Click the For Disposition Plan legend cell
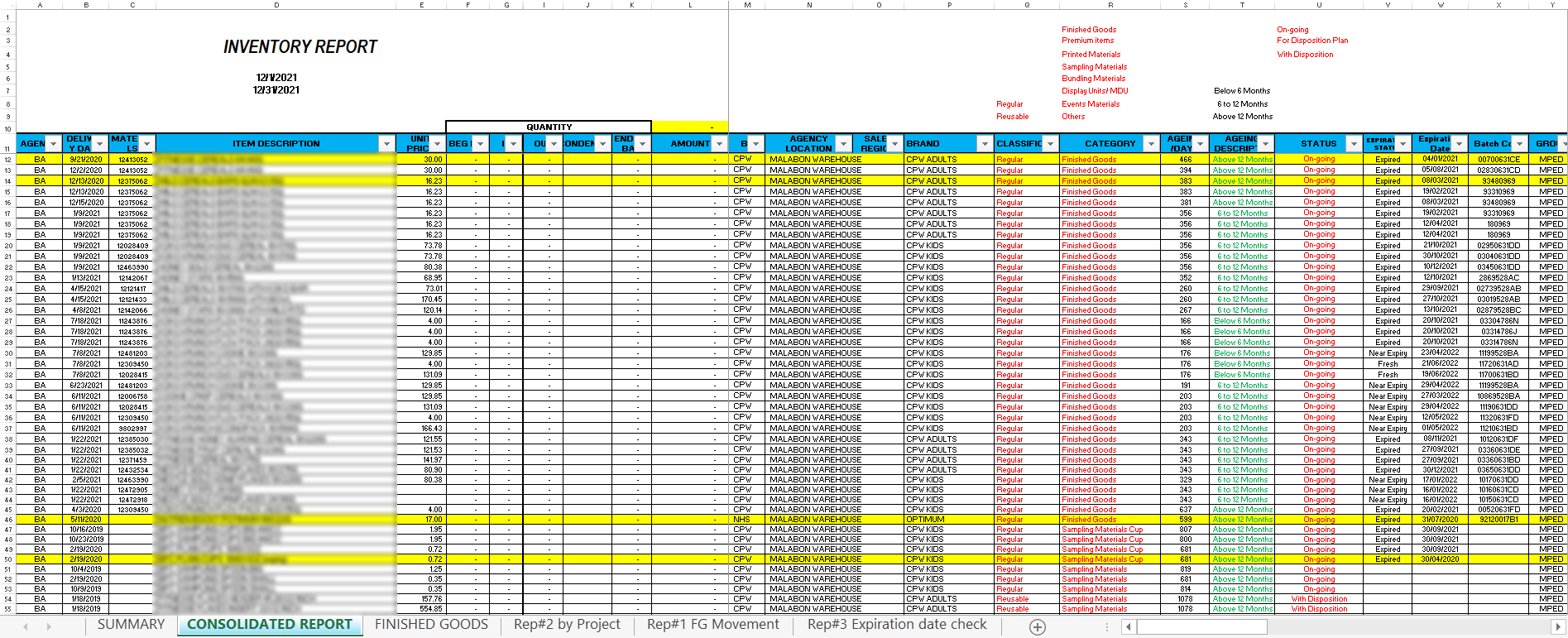This screenshot has width=1568, height=638. [x=1312, y=41]
